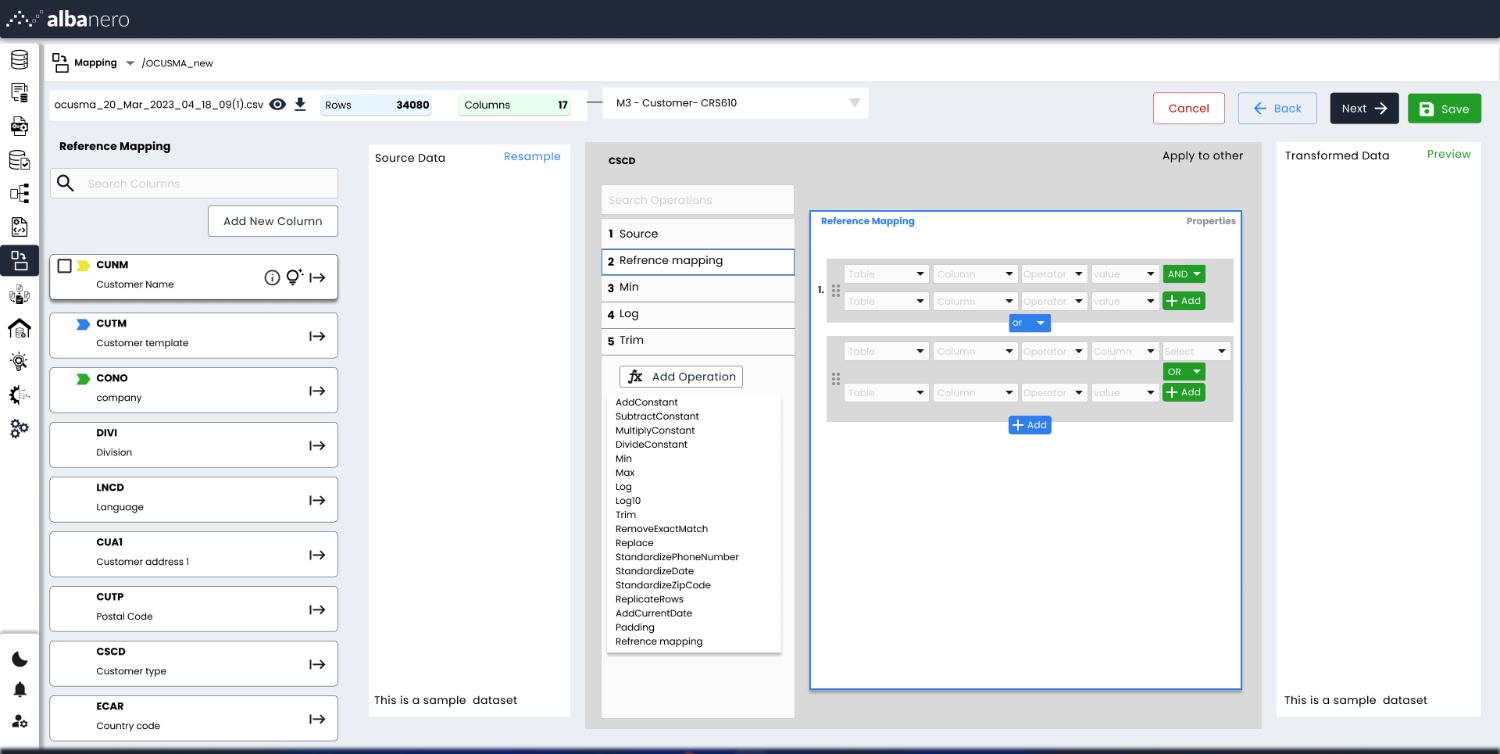This screenshot has width=1500, height=754.
Task: Expand the Mapping breadcrumb dropdown arrow
Action: (x=130, y=63)
